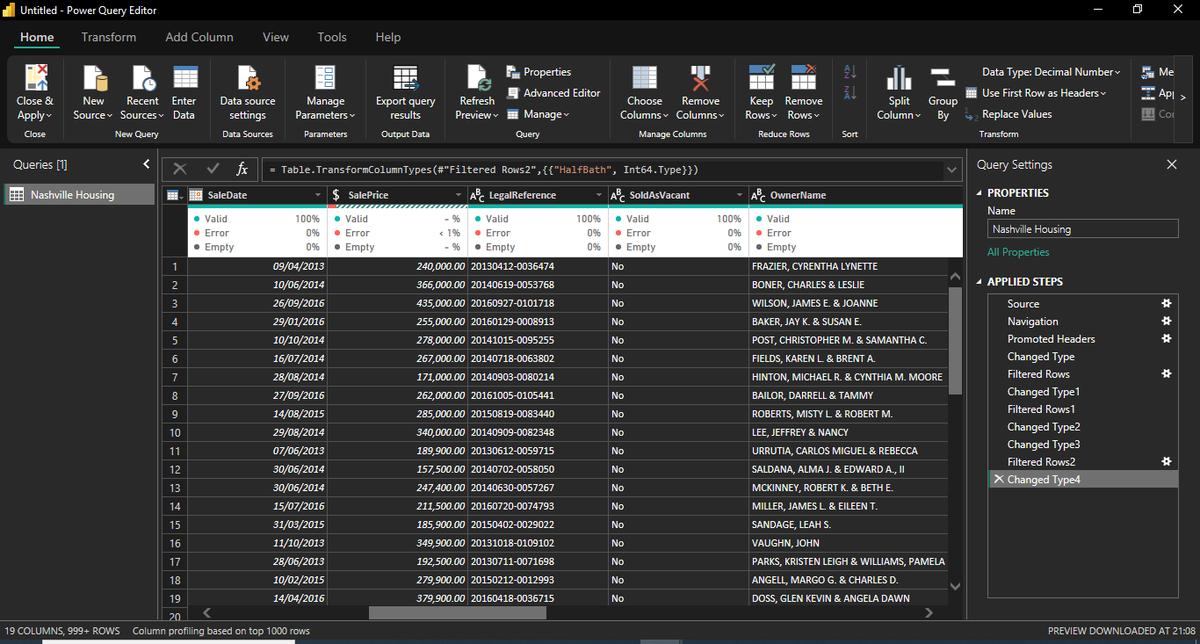Select the Nashville Housing query

tap(79, 195)
